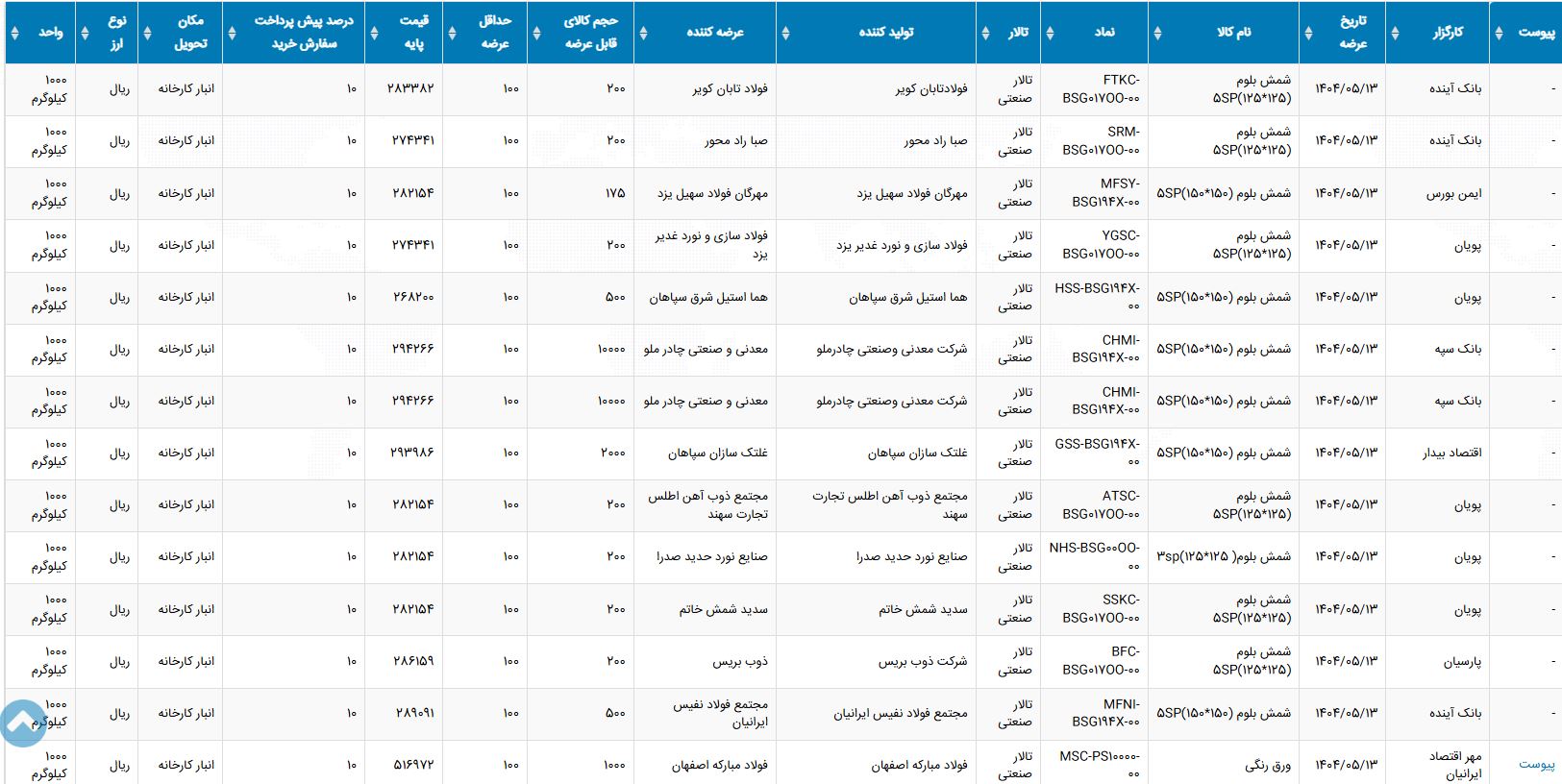Screen dimensions: 1562x784
Task: Click the ایمن بورس broker cell
Action: (x=1453, y=193)
